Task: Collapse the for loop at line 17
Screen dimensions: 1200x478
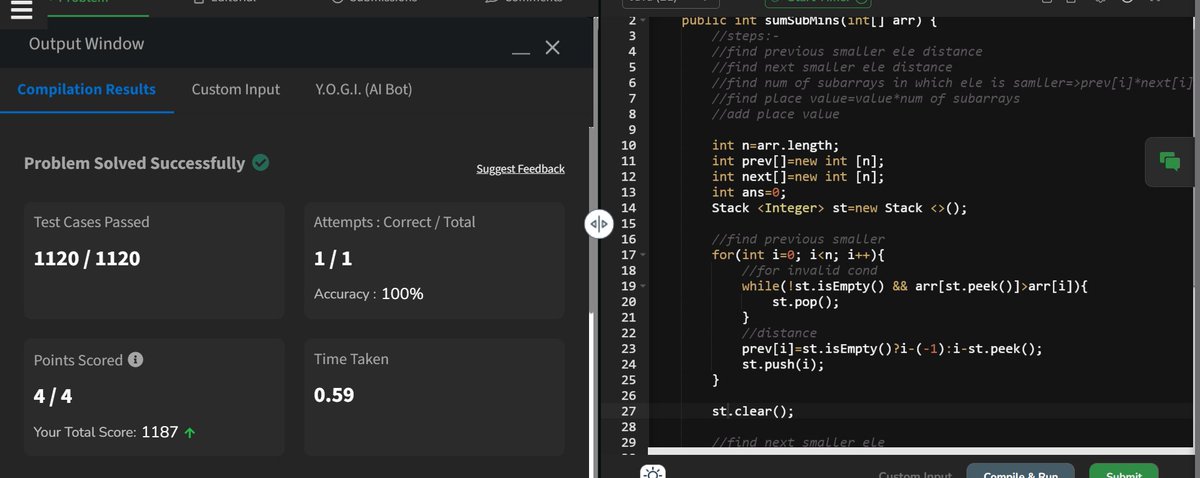Action: click(643, 256)
